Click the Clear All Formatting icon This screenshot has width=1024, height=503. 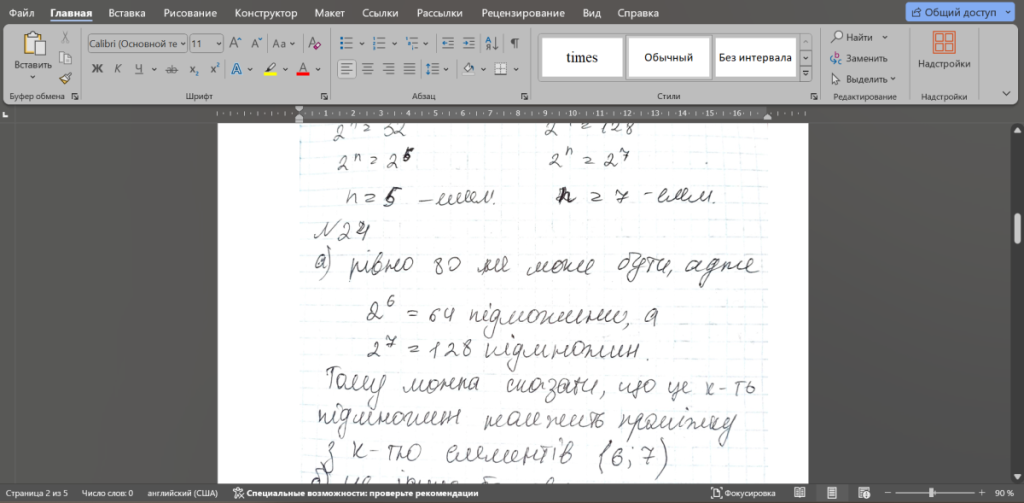click(x=315, y=44)
